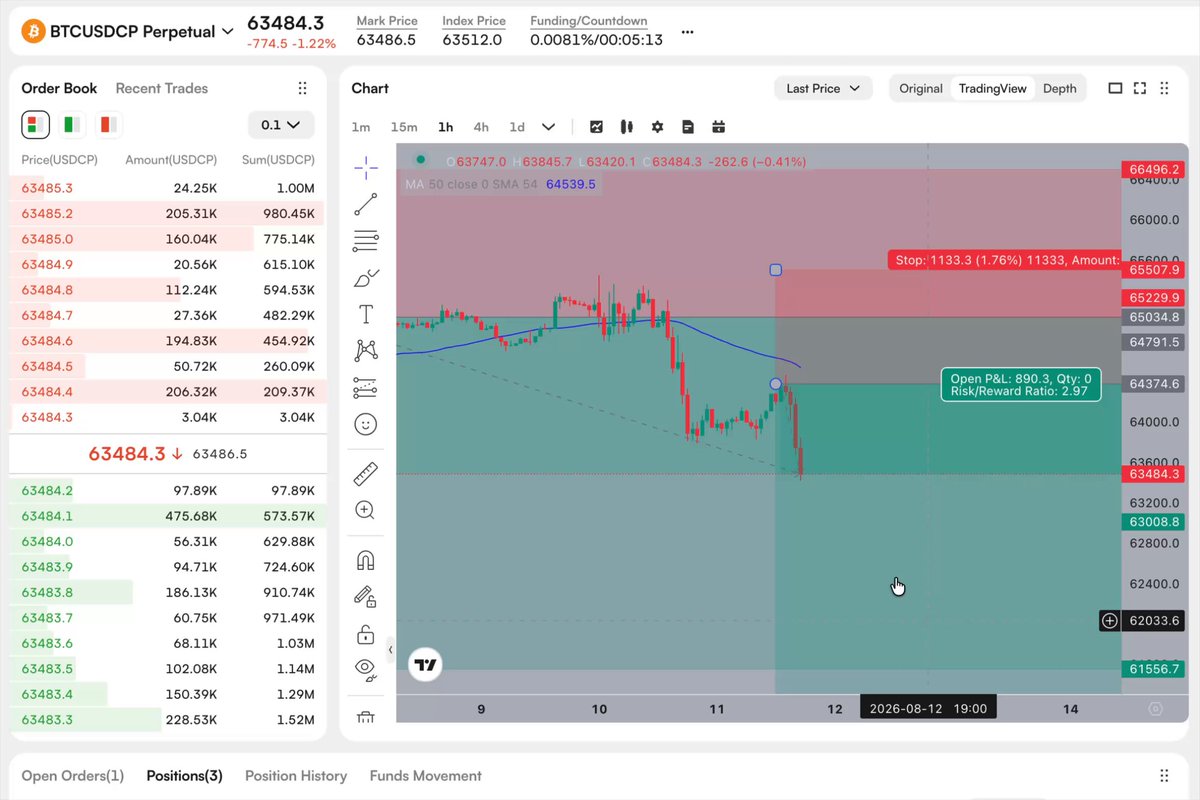
Task: Select the text annotation tool
Action: (366, 314)
